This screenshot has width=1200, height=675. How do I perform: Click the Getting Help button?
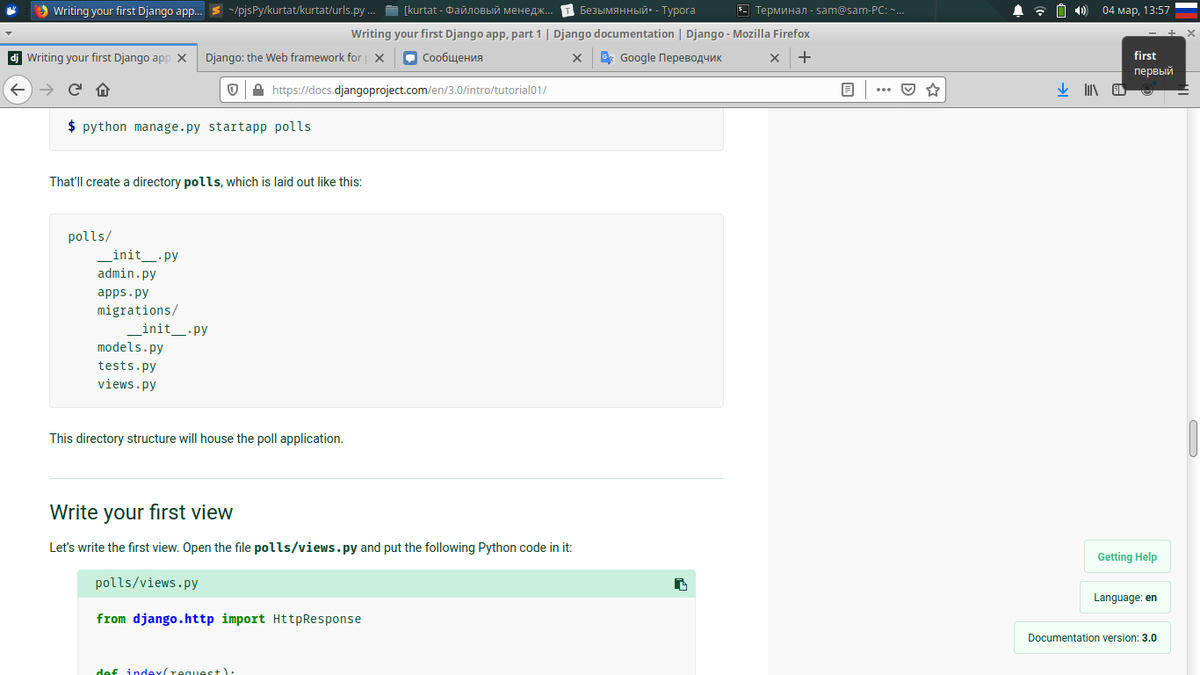tap(1127, 557)
